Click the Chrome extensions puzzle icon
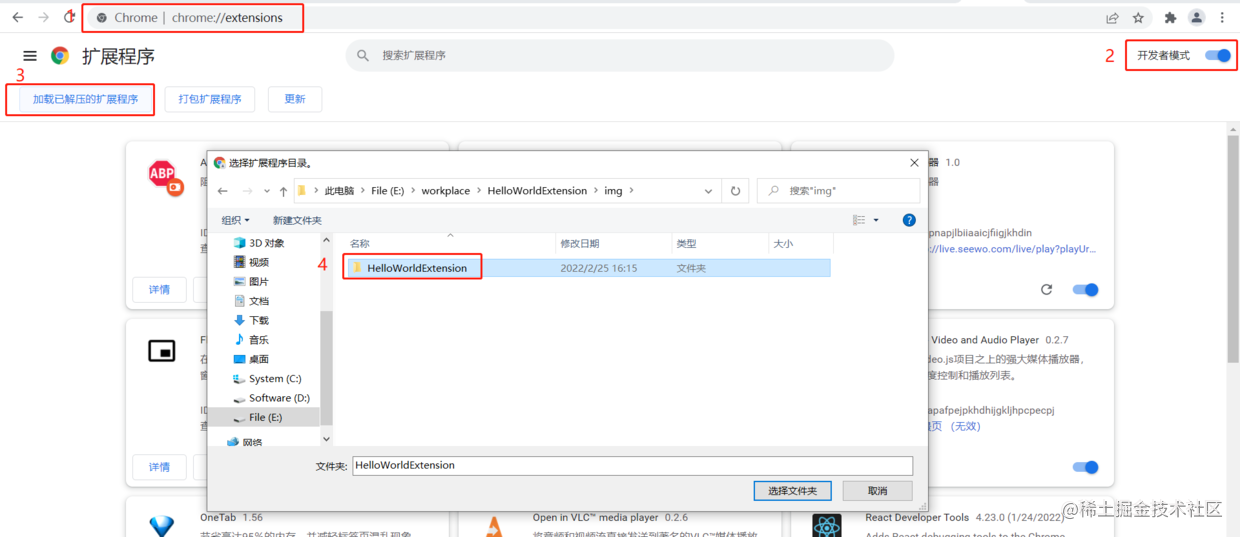This screenshot has width=1240, height=537. [x=1170, y=17]
